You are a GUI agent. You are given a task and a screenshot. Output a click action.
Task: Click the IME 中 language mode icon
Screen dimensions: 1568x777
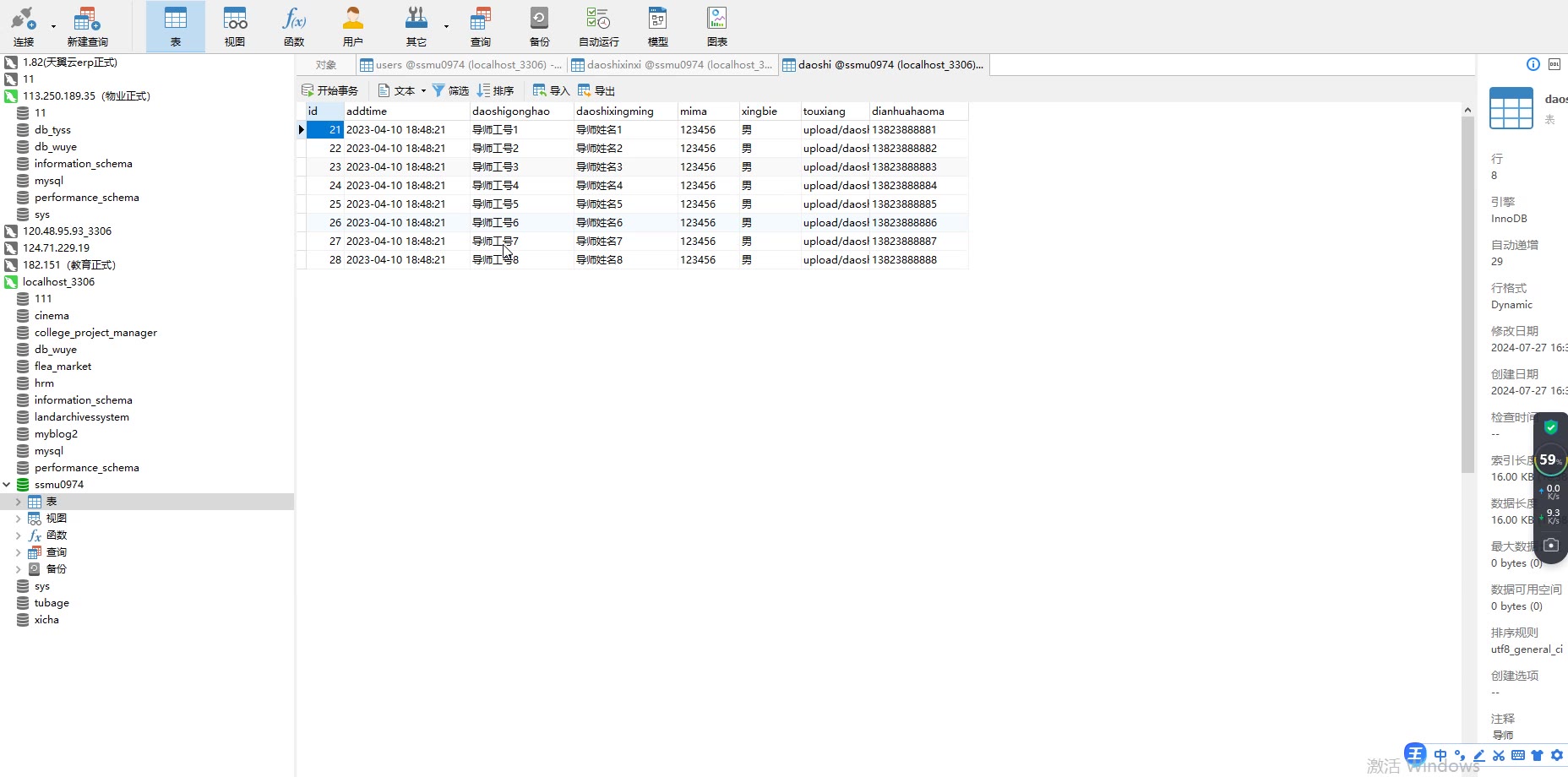1440,755
